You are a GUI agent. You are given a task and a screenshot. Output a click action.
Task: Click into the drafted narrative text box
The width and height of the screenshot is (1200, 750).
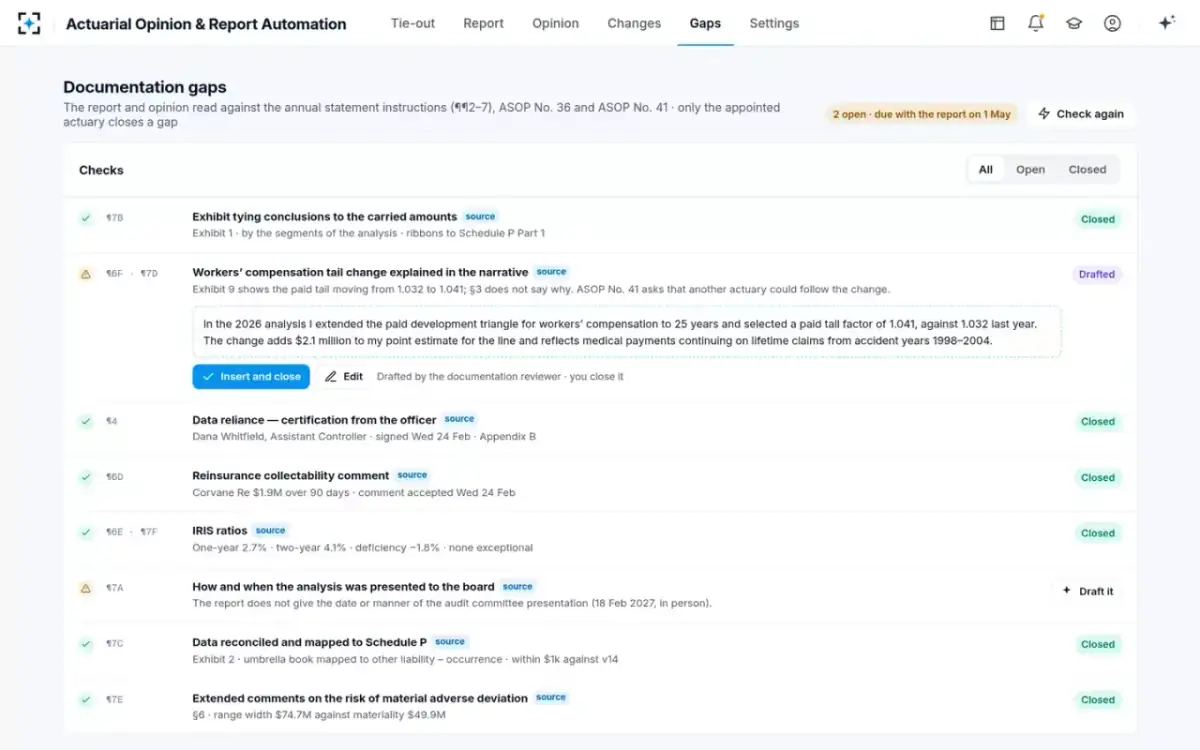coord(626,332)
